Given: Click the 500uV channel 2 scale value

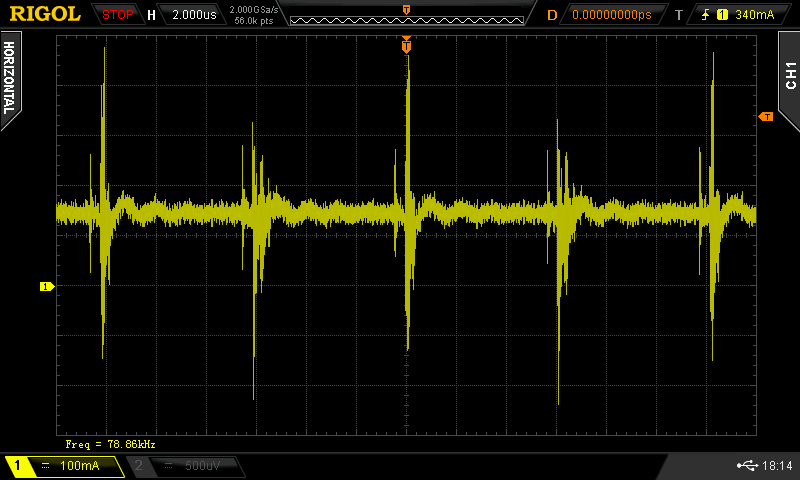Looking at the screenshot, I should pos(203,466).
